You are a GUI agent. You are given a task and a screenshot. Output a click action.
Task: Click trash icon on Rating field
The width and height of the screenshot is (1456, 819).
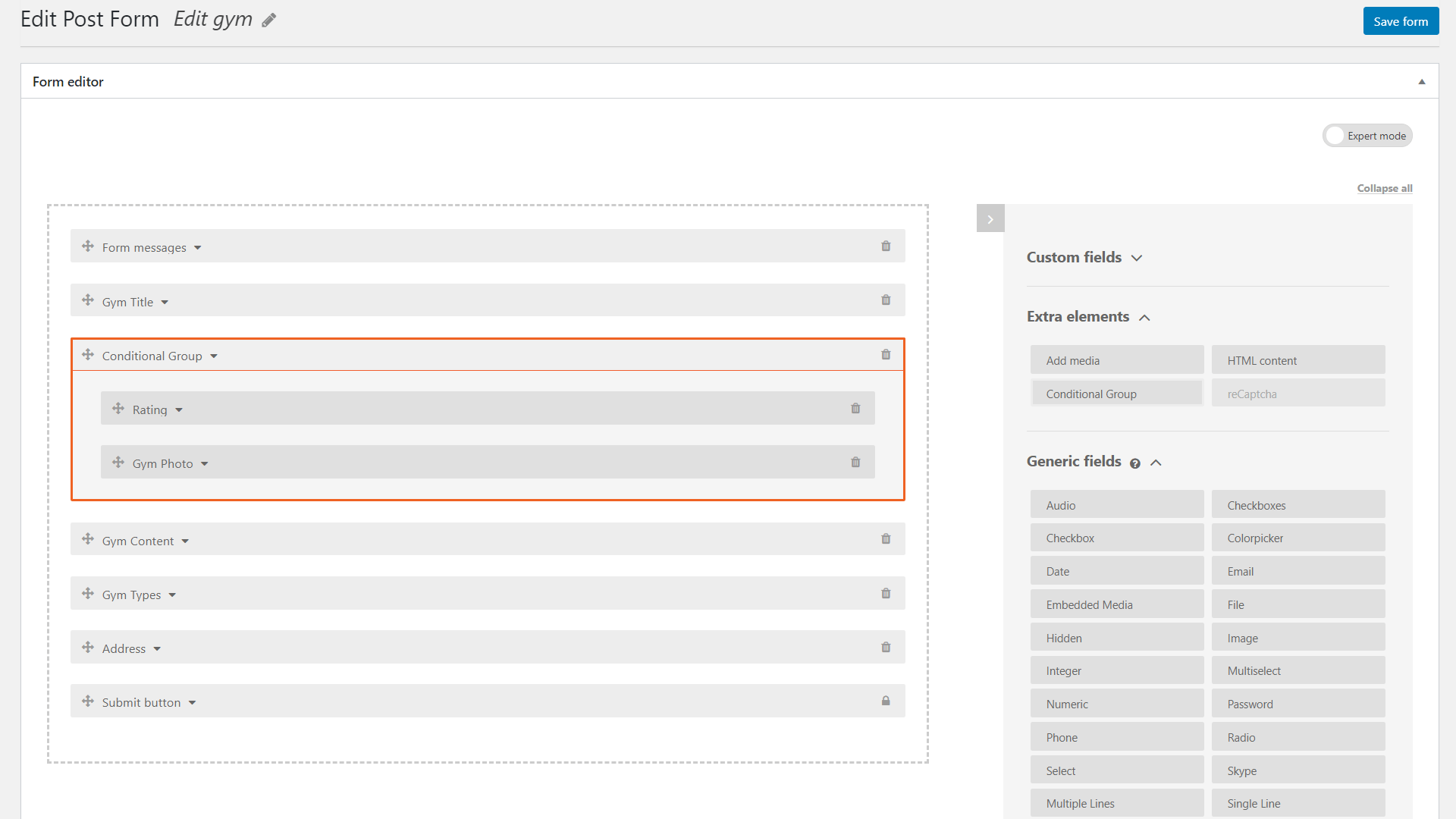(x=855, y=409)
